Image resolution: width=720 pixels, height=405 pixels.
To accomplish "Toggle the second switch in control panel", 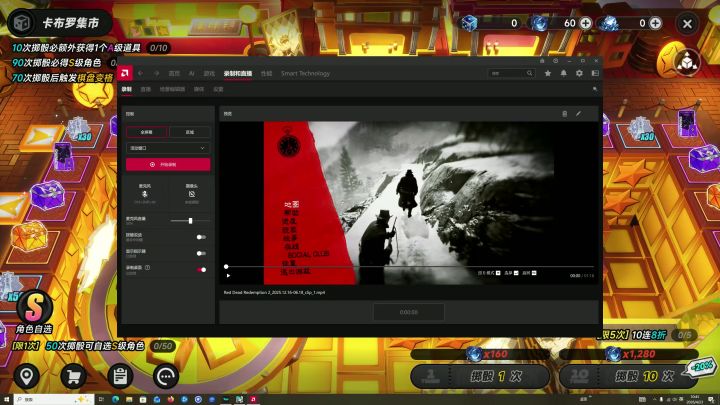I will [x=201, y=253].
